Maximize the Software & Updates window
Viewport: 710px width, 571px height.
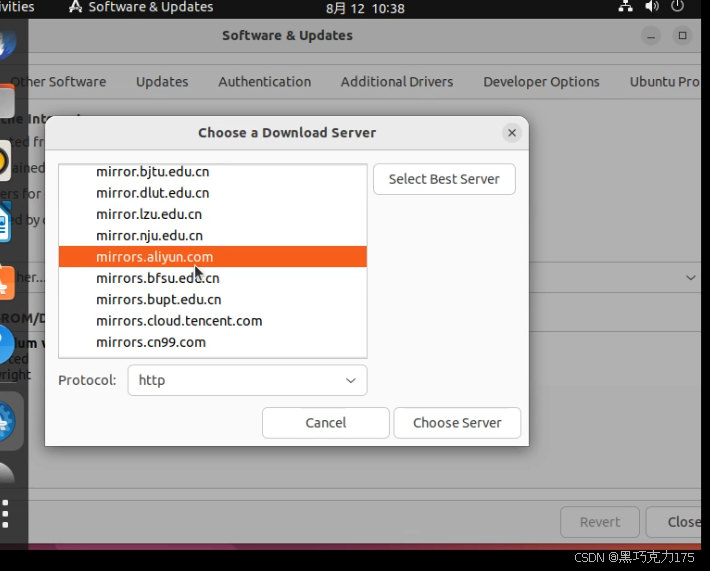tap(682, 36)
